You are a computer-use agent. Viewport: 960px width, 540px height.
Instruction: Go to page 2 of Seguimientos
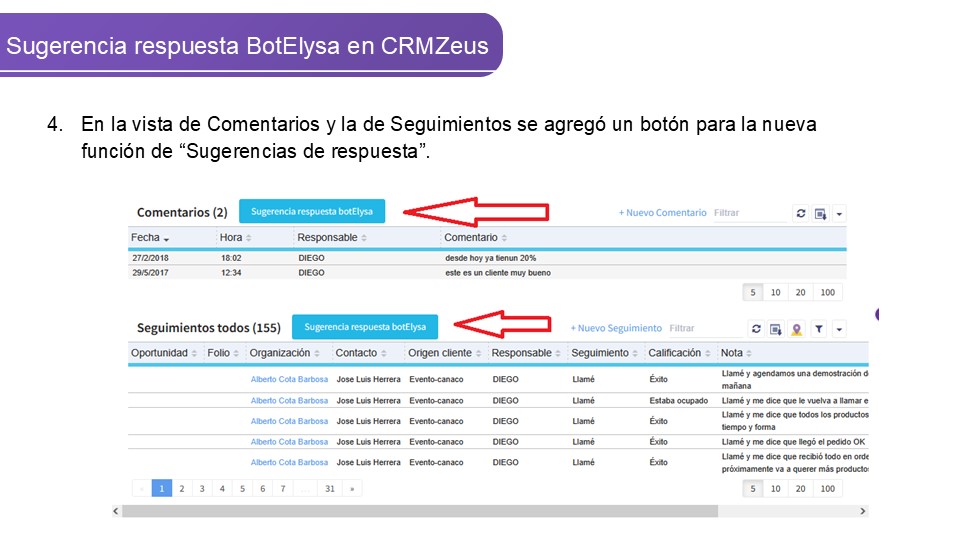click(181, 489)
